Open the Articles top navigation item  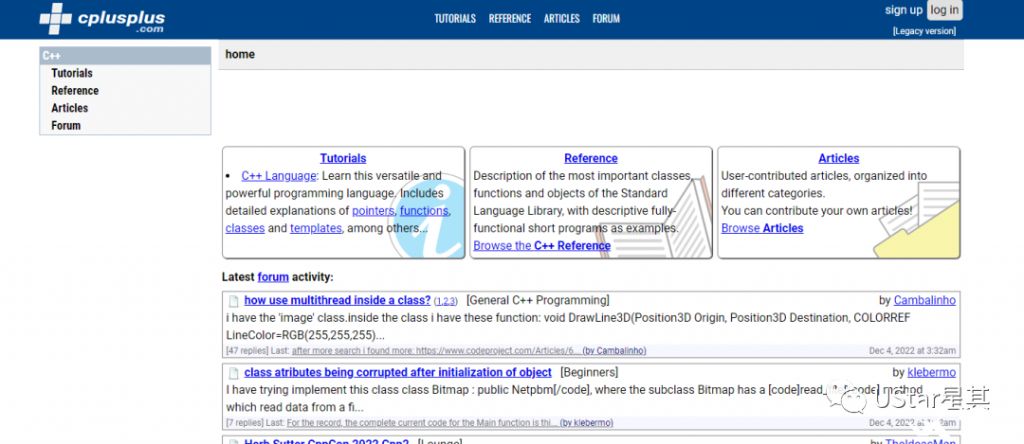pos(562,18)
